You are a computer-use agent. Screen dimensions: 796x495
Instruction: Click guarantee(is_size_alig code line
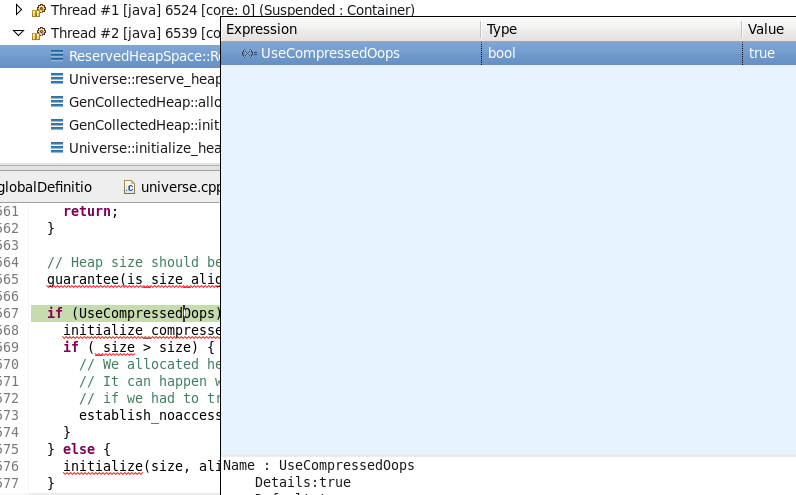click(134, 280)
